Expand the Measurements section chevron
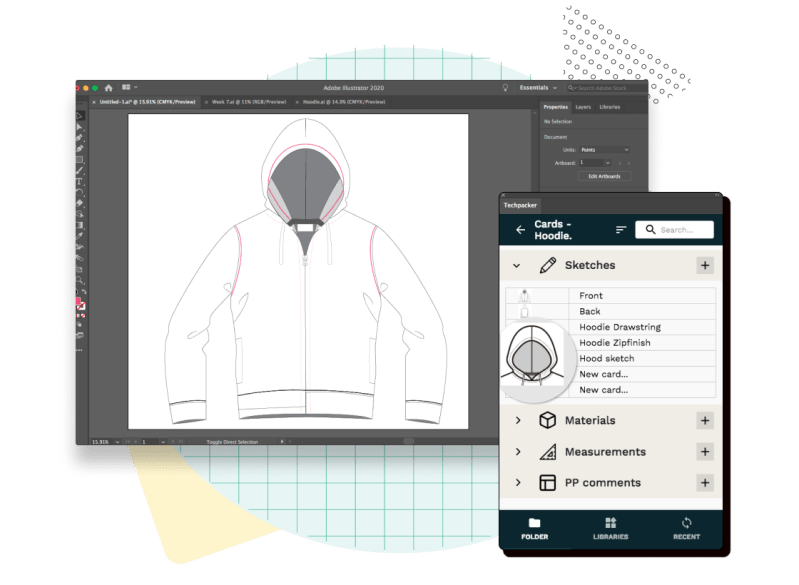This screenshot has width=799, height=585. tap(518, 452)
